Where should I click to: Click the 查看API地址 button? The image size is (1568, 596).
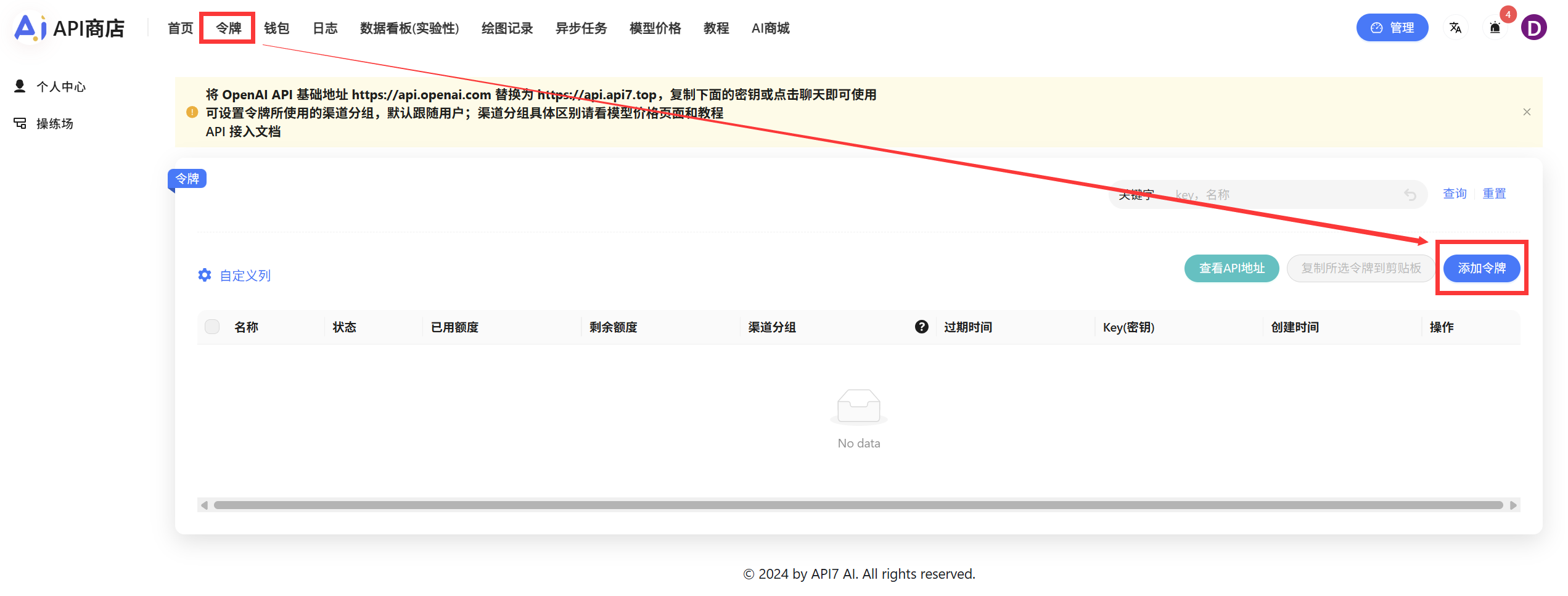(1231, 268)
